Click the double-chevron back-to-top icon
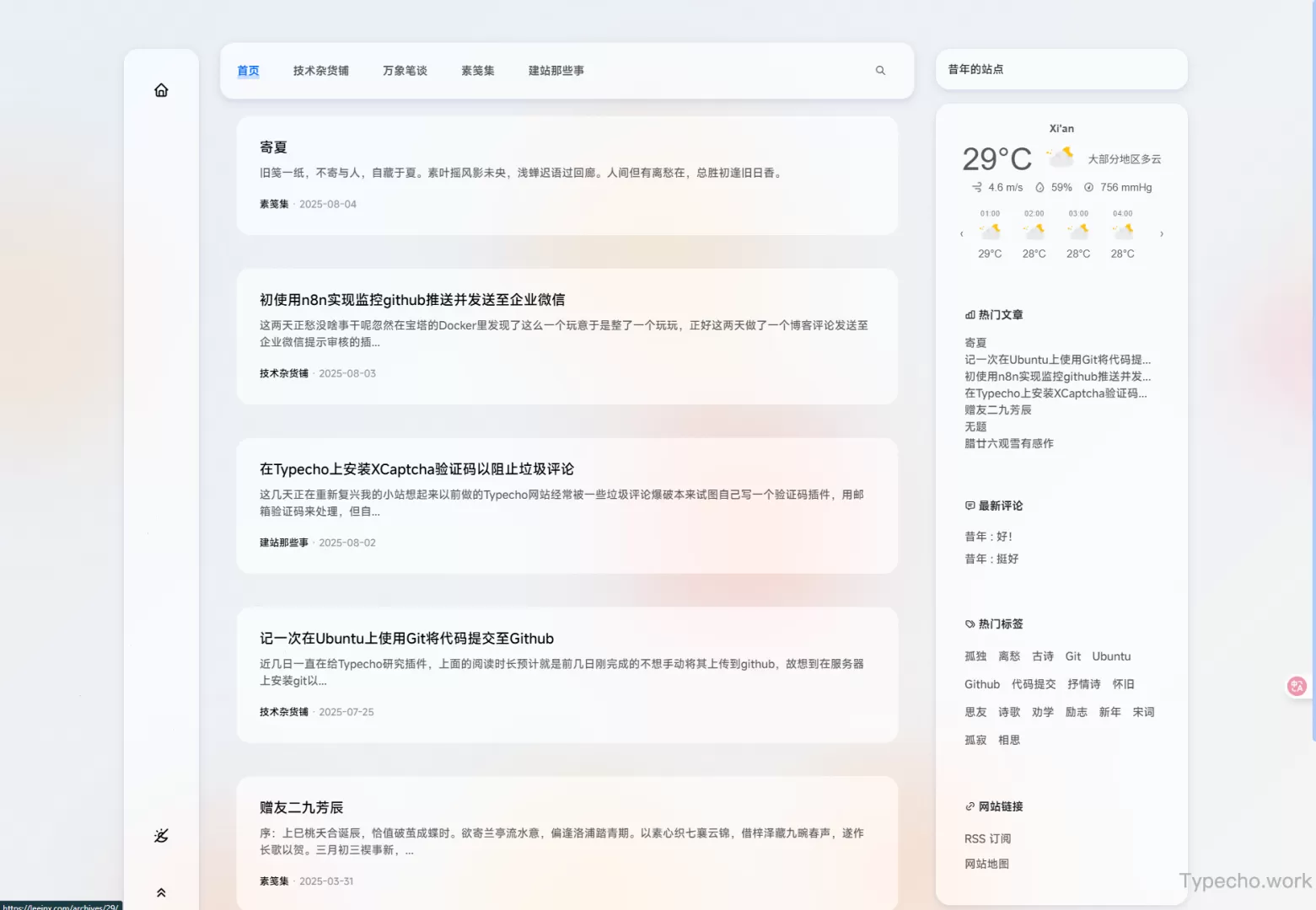 click(161, 892)
